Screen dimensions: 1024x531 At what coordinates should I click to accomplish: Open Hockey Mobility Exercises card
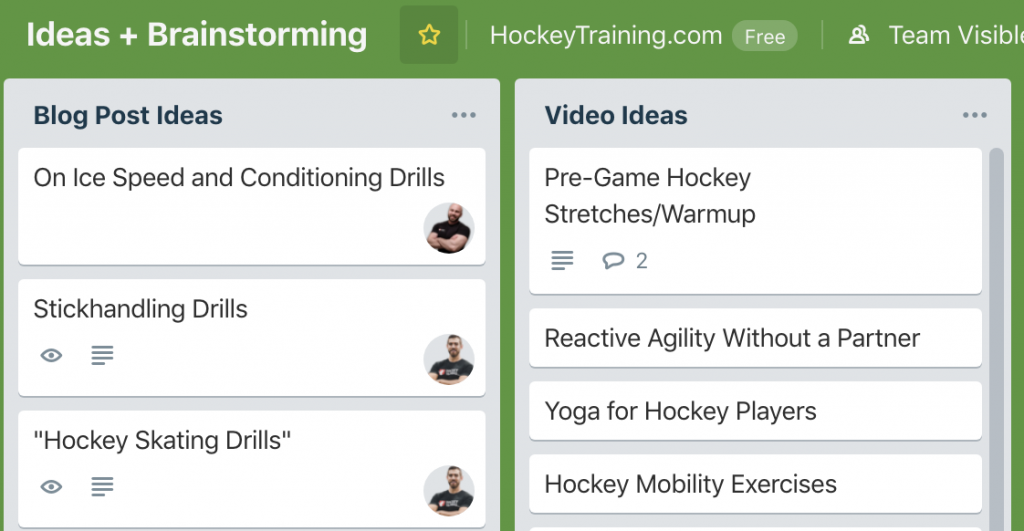pos(756,485)
